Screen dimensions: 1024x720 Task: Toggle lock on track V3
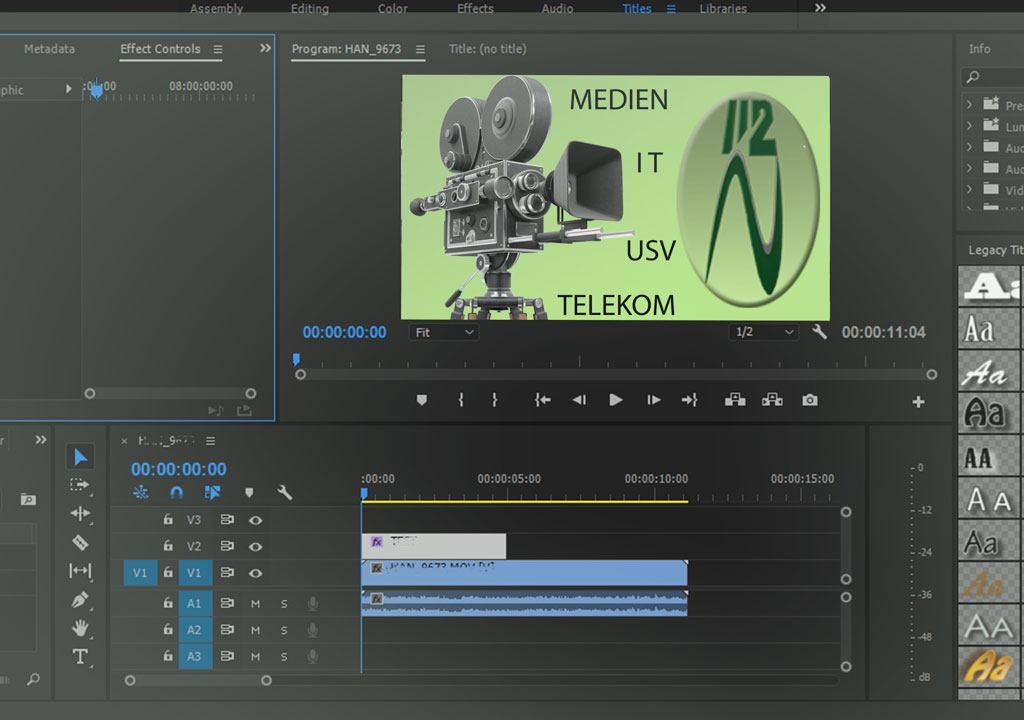[x=168, y=519]
